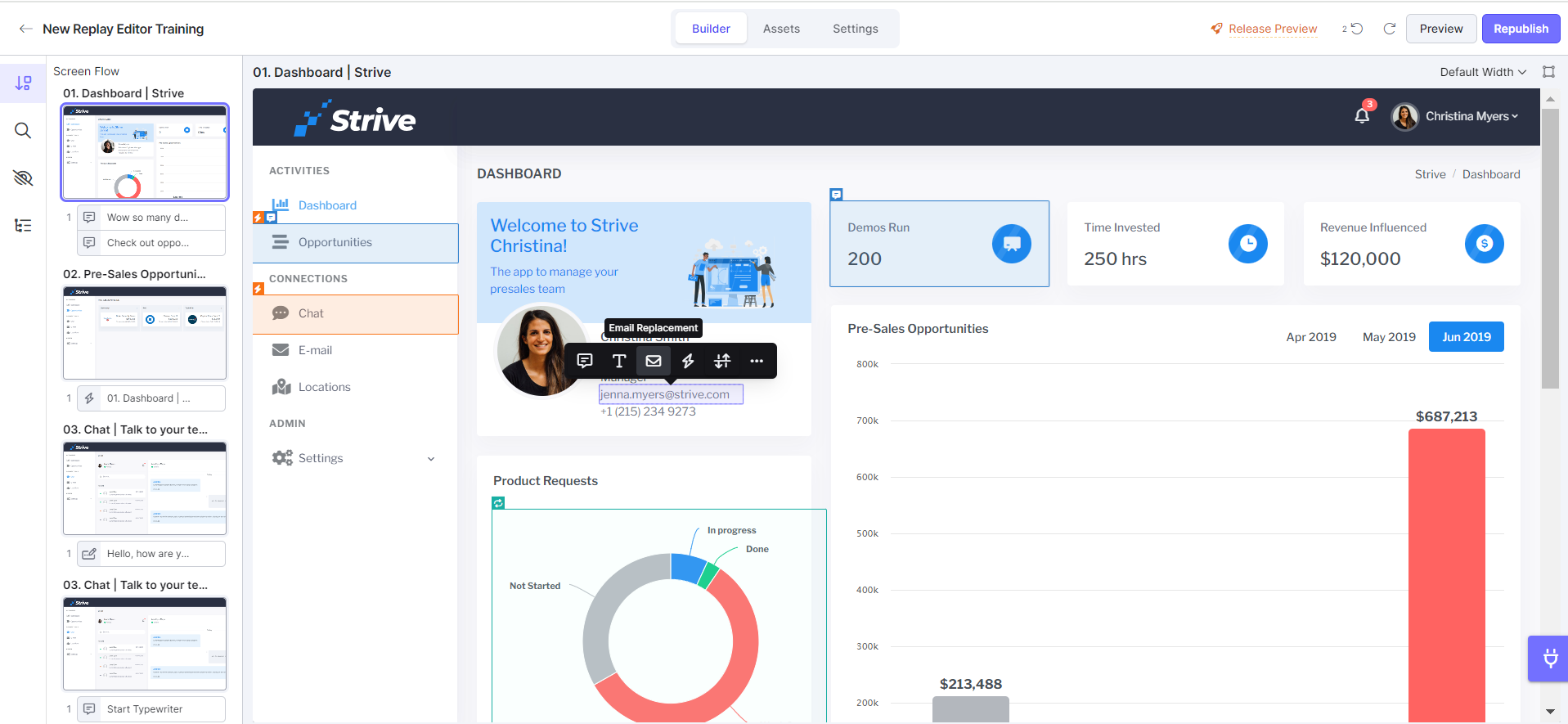Click the orange lightning marker beside Opportunities
Viewport: 1568px width, 724px height.
pos(258,218)
